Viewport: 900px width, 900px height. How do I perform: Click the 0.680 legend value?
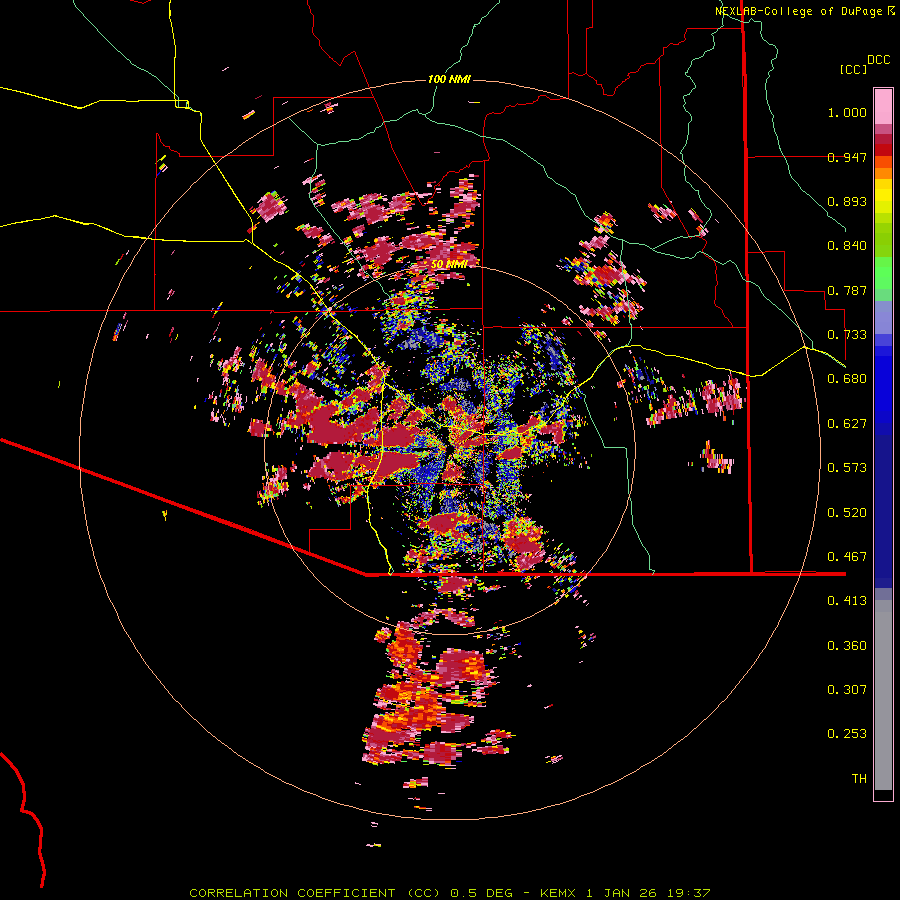[x=847, y=379]
